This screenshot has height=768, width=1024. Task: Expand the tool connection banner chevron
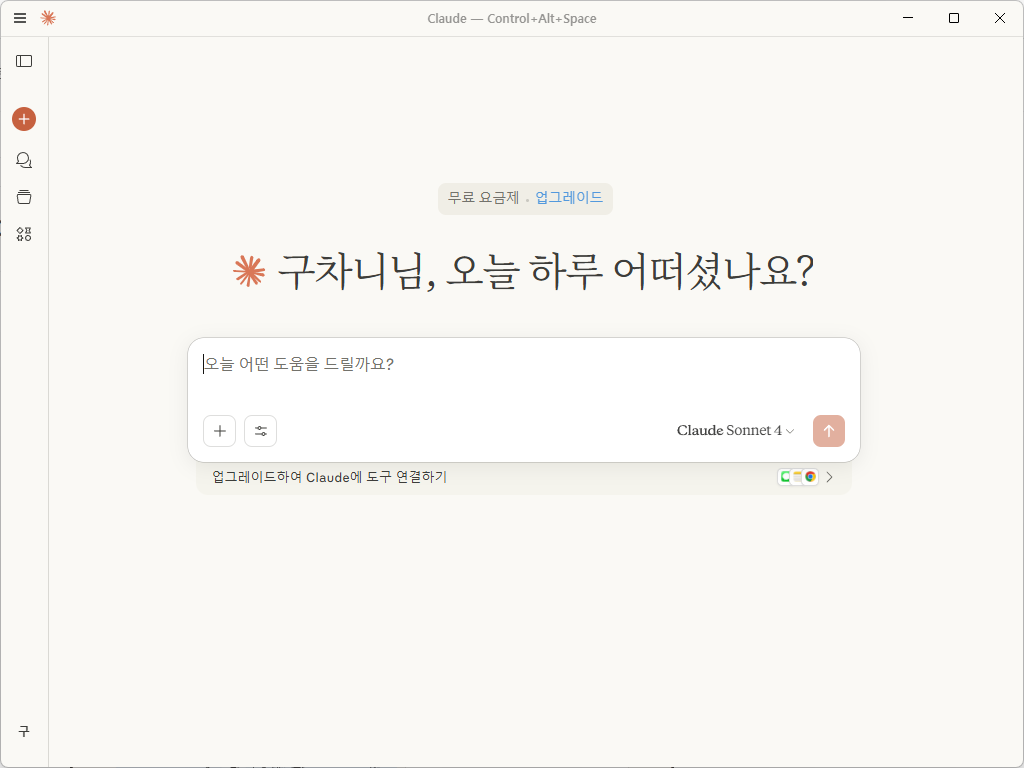point(829,477)
